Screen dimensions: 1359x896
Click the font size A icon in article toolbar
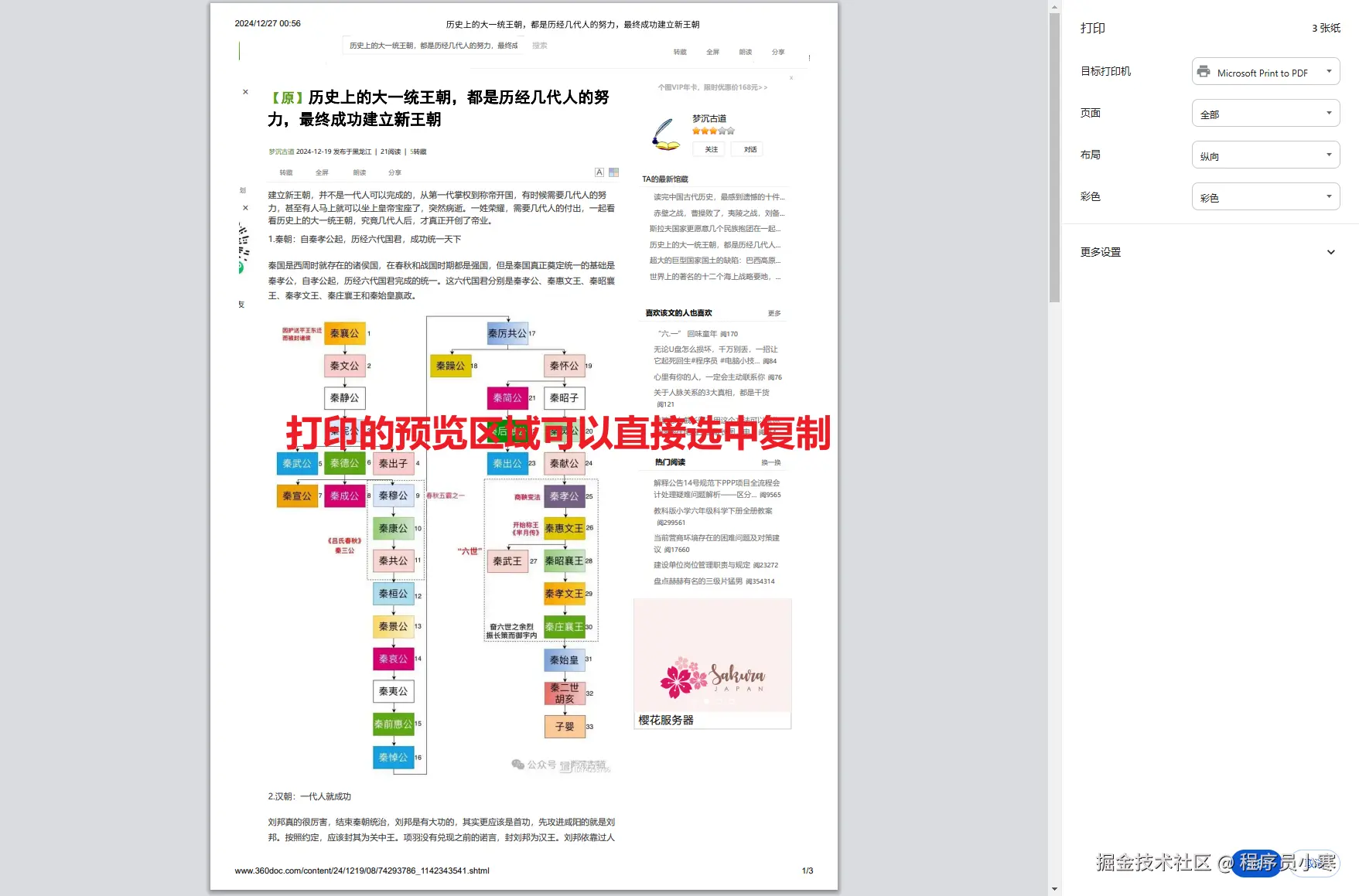point(599,172)
